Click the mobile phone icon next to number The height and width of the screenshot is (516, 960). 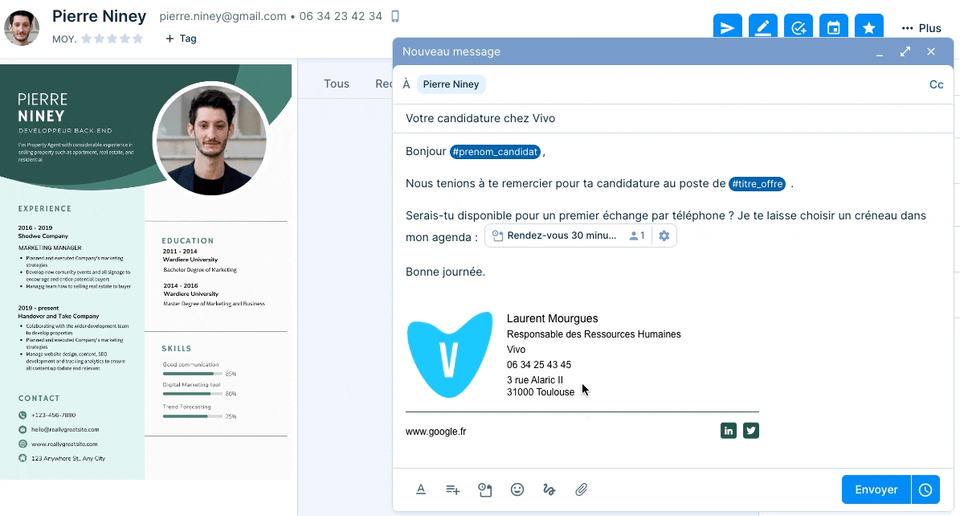point(396,16)
